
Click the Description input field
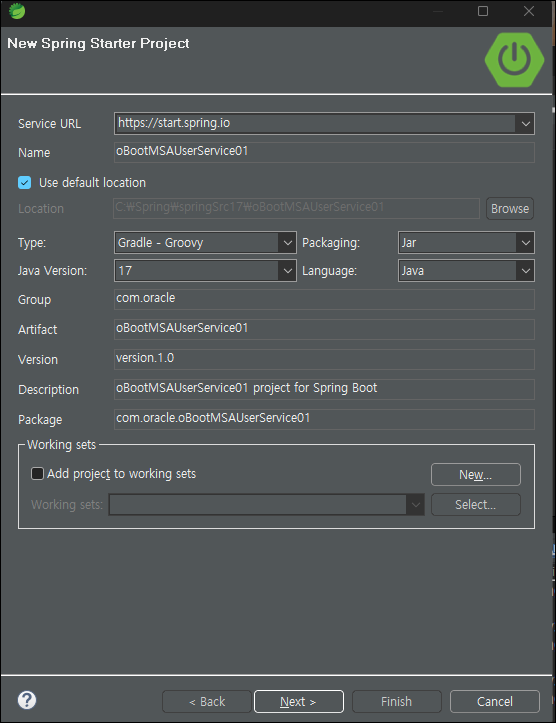click(324, 389)
